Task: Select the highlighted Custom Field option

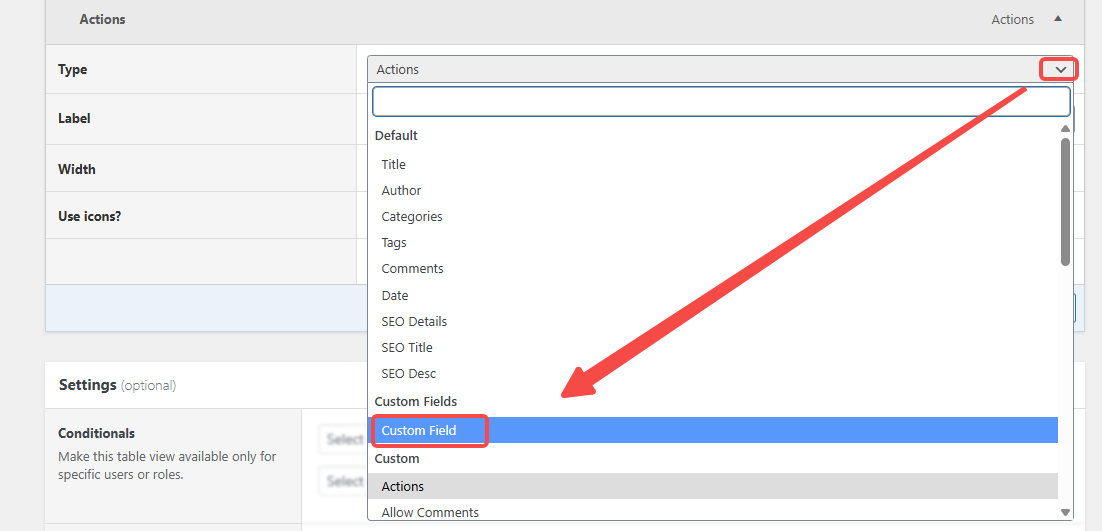Action: (x=419, y=430)
